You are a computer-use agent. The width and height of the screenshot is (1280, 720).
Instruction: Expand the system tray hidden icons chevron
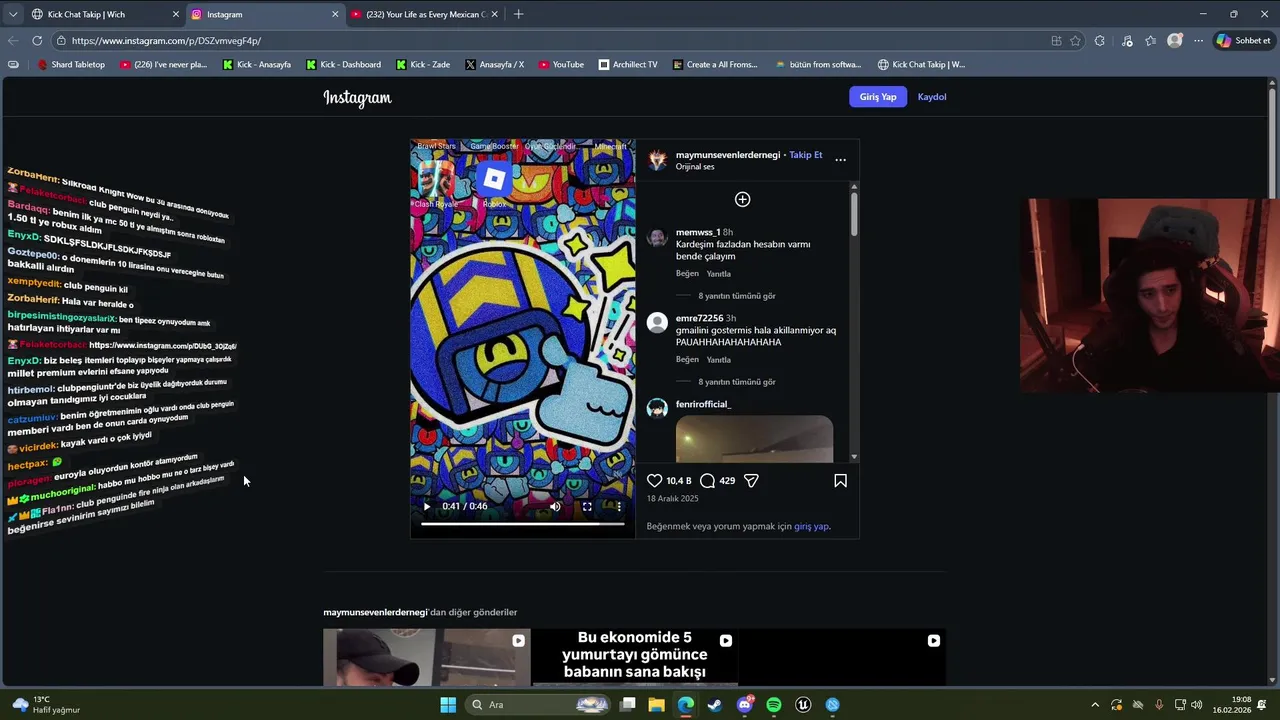pos(1095,705)
